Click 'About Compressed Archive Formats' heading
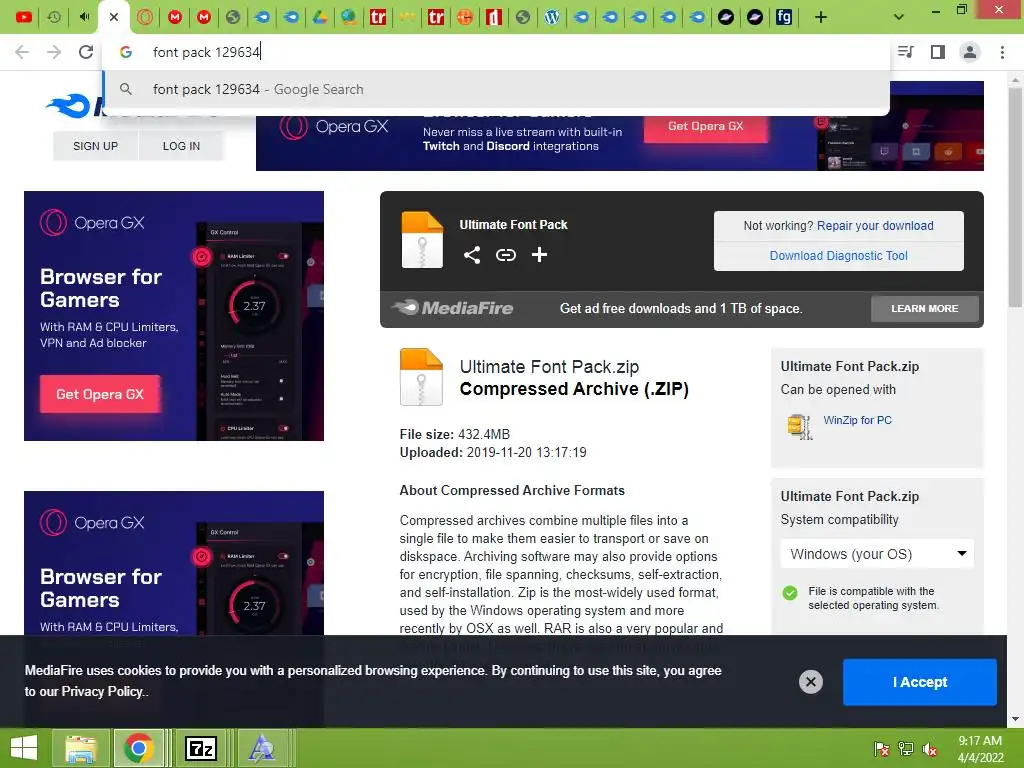The width and height of the screenshot is (1024, 768). [x=512, y=491]
